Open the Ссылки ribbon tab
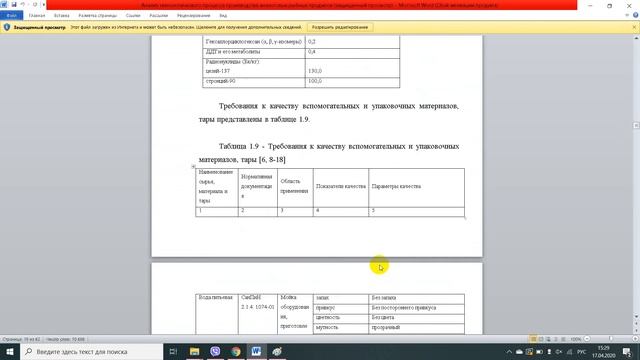The width and height of the screenshot is (640, 360). 133,16
